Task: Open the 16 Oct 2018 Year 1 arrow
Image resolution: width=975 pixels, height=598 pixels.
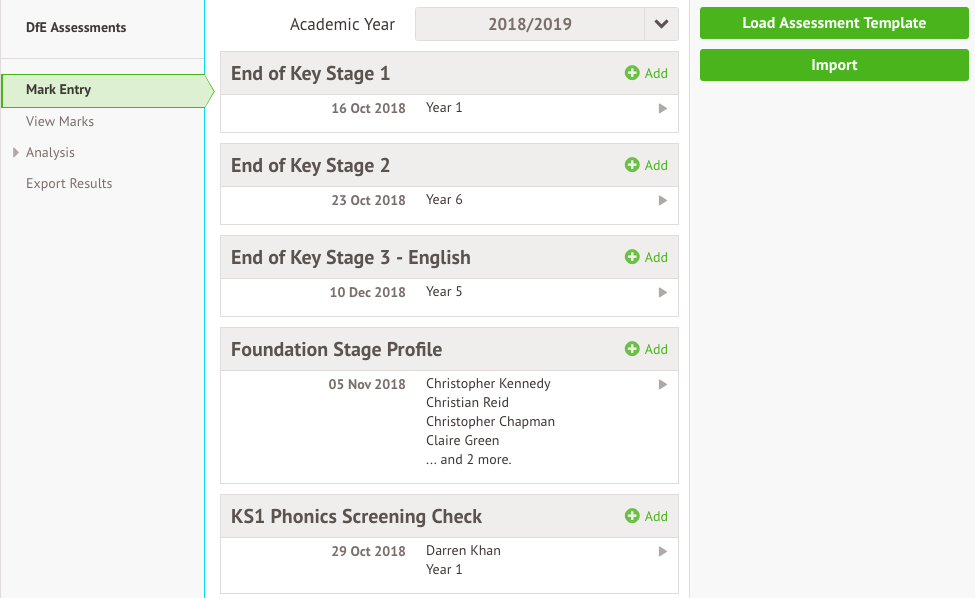Action: (663, 108)
